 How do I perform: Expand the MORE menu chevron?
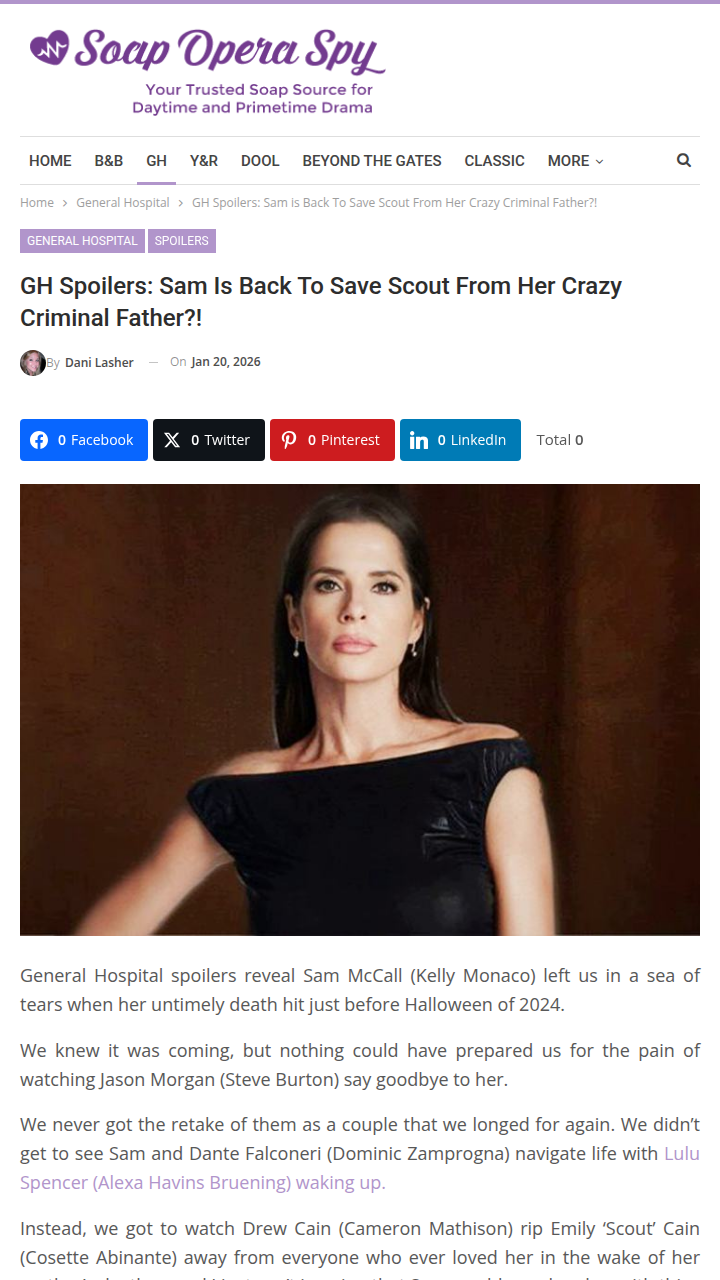600,161
